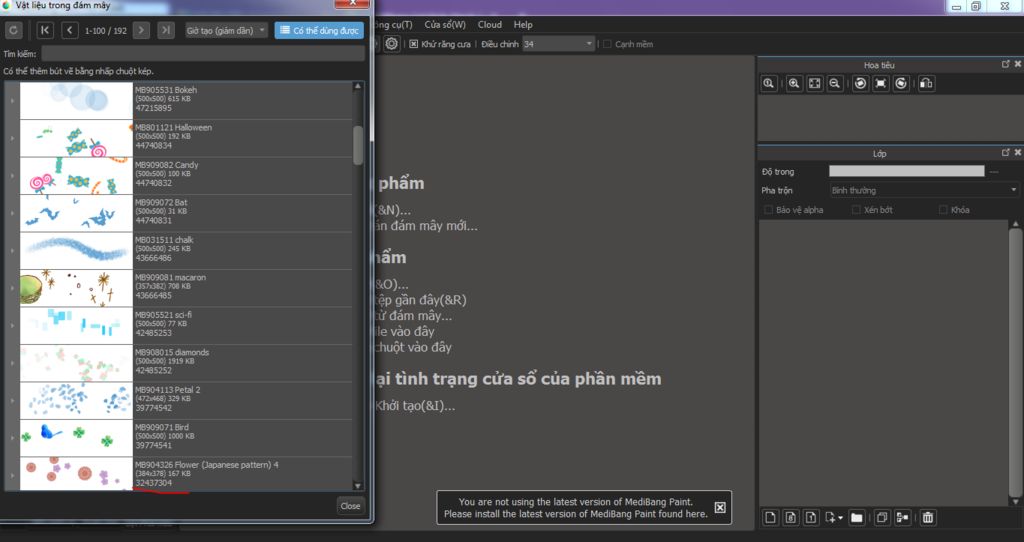This screenshot has height=542, width=1024.
Task: Expand the Candy row arrow
Action: pyautogui.click(x=12, y=176)
